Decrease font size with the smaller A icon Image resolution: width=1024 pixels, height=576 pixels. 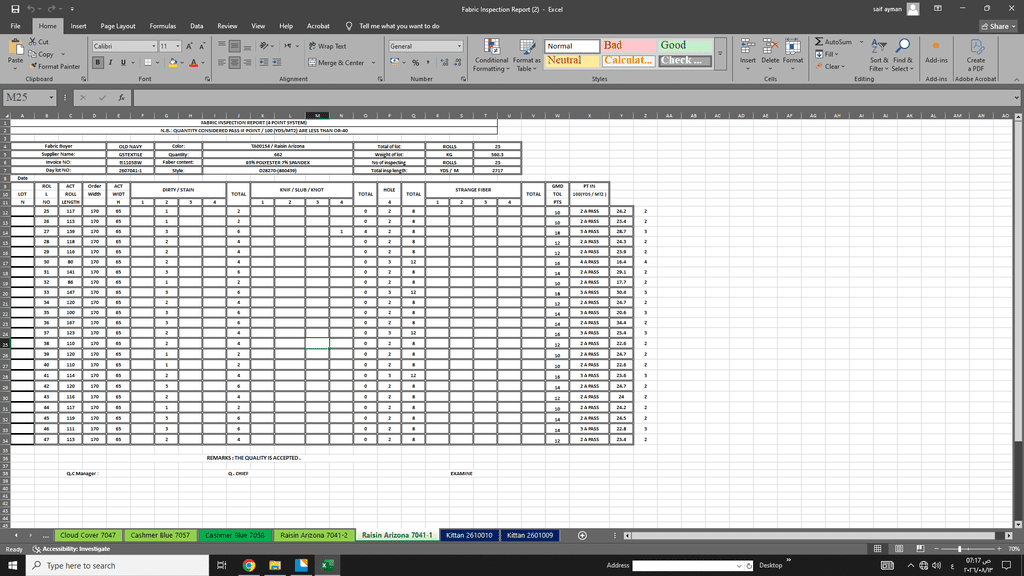[202, 46]
